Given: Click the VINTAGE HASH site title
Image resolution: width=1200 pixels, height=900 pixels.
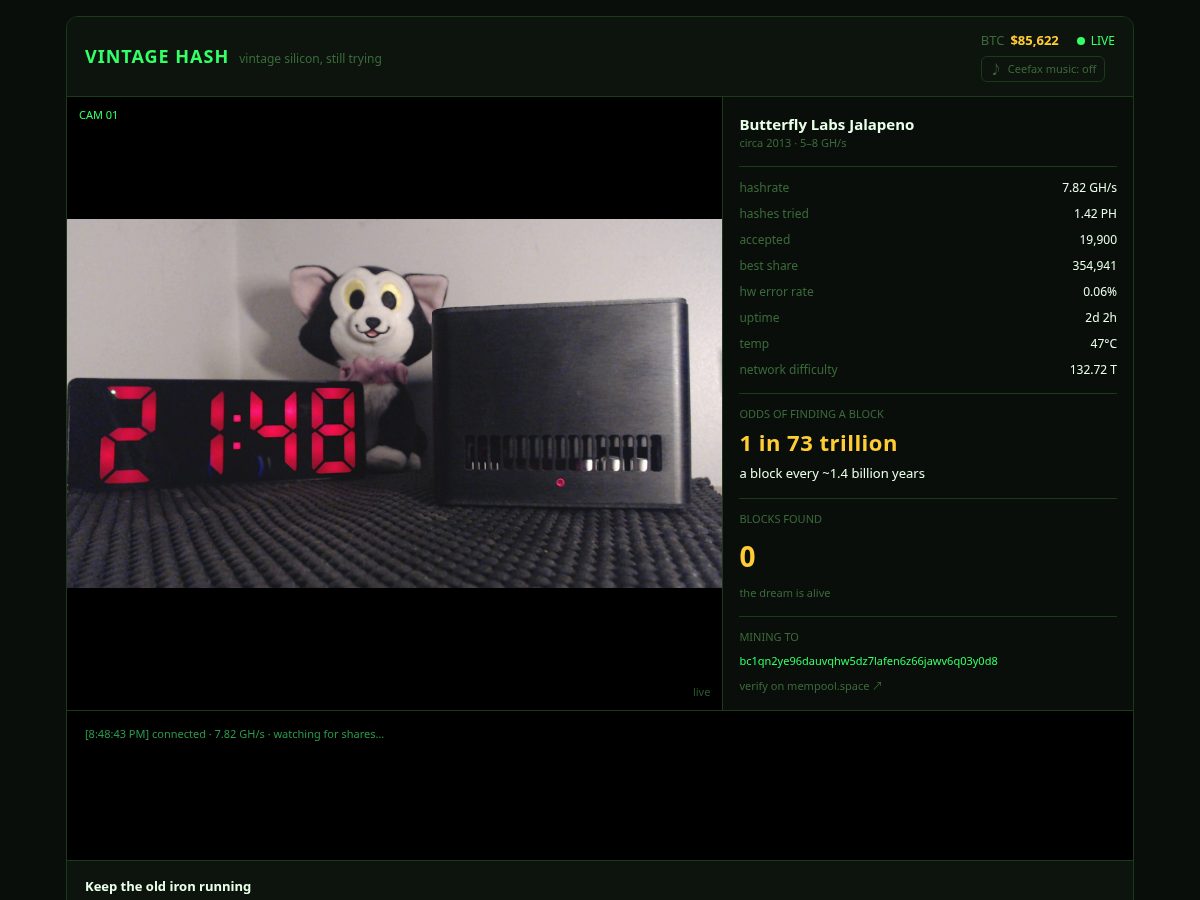Looking at the screenshot, I should [x=157, y=57].
